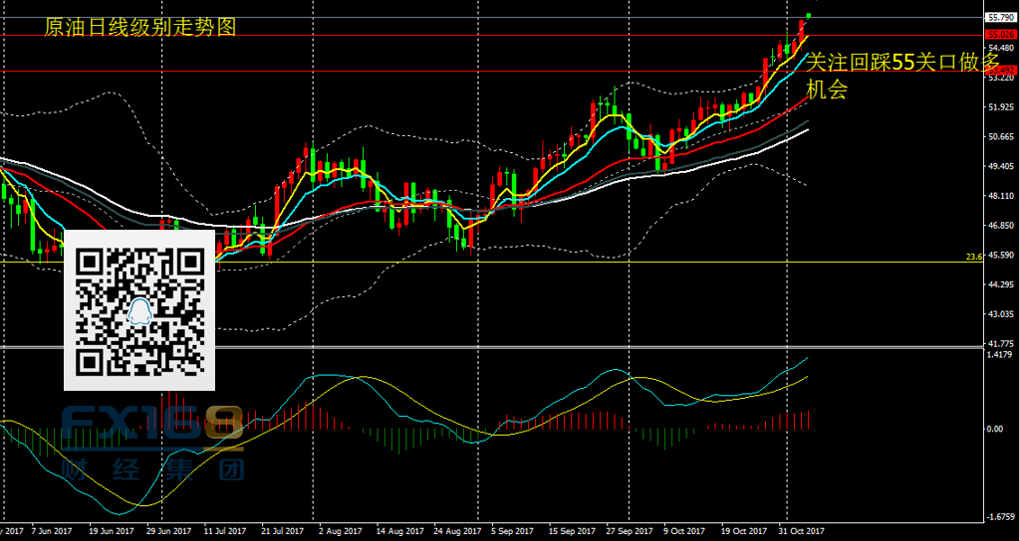Click the 财经集团 text under the logo
The image size is (1020, 541).
tap(152, 468)
